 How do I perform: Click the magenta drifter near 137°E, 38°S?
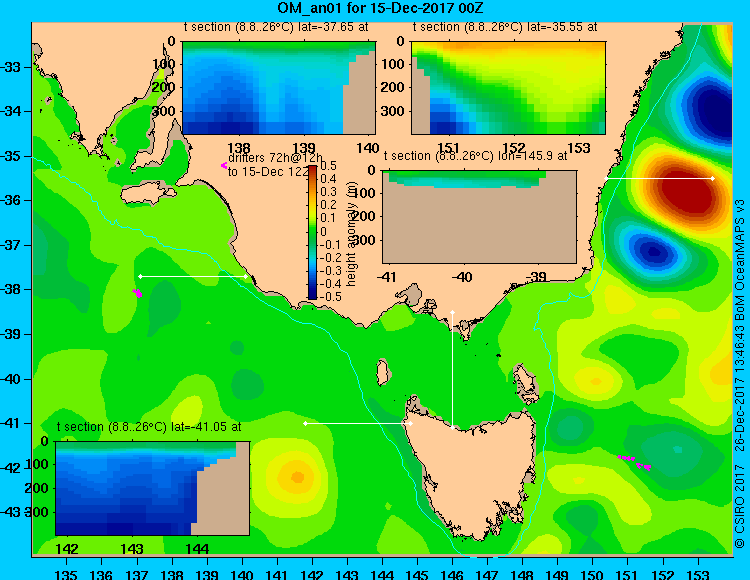pos(137,293)
